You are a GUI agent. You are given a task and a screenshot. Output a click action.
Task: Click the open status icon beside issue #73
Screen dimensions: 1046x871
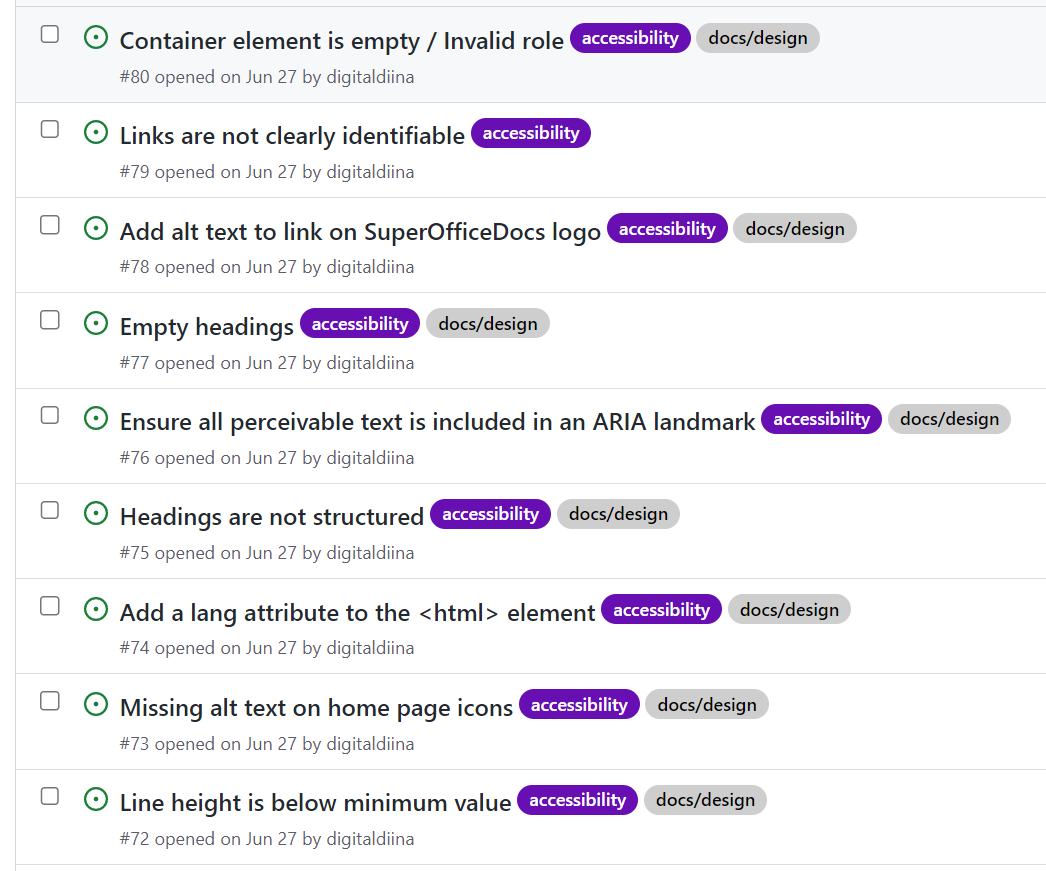(x=96, y=705)
